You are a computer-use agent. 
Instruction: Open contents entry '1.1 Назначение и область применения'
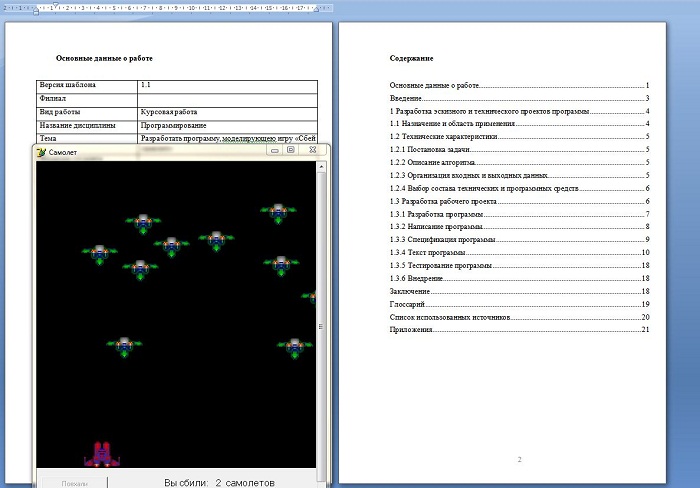tap(519, 124)
